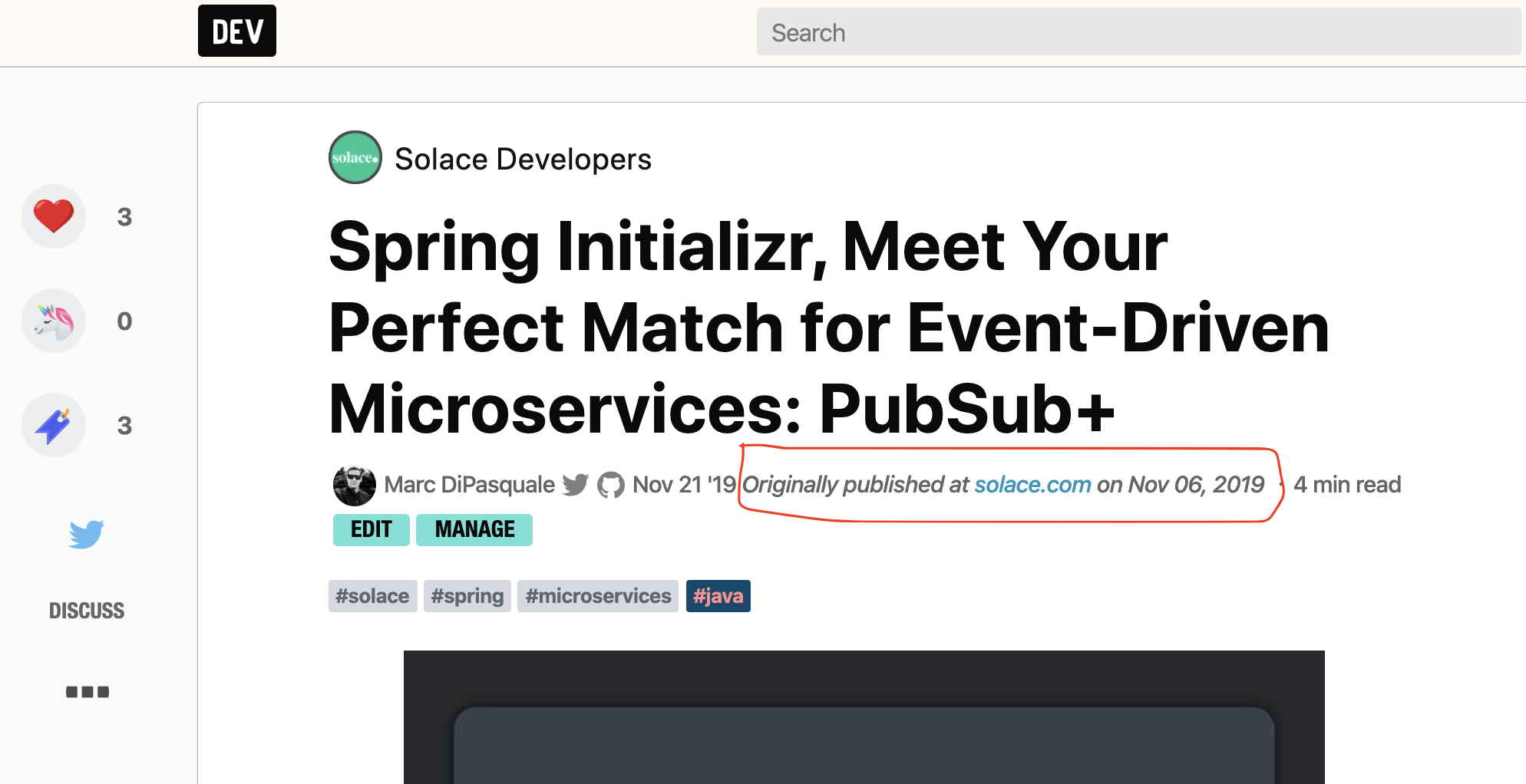Open the solace.com link
The width and height of the screenshot is (1526, 784).
1032,484
